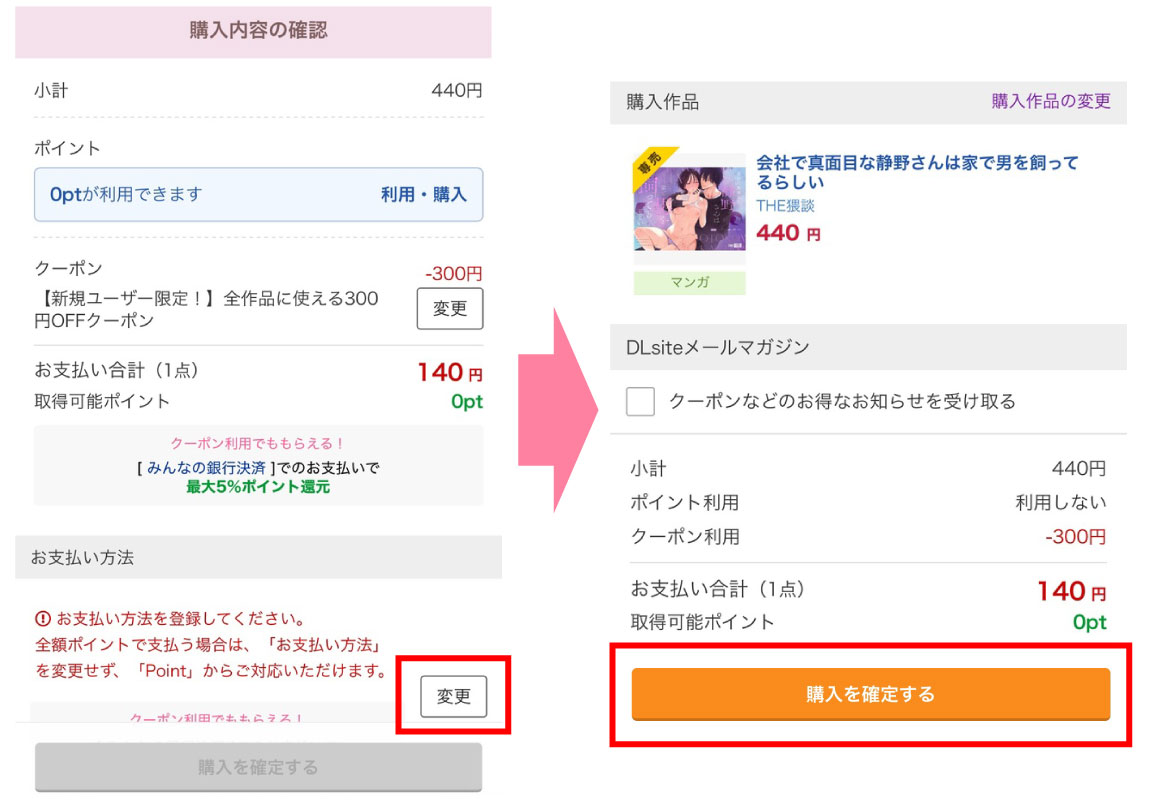The height and width of the screenshot is (800, 1150).
Task: Click the red warning icon beside payment message
Action: coord(43,618)
